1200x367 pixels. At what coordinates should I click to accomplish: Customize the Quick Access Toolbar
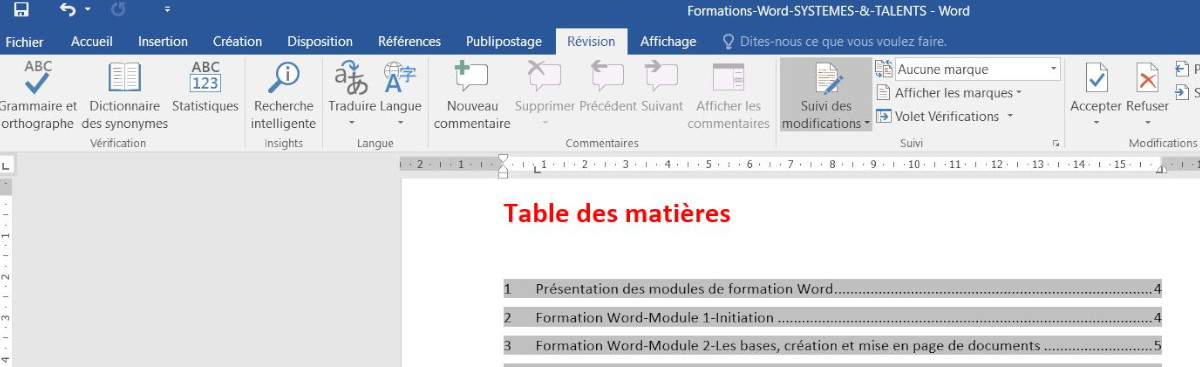pos(167,11)
